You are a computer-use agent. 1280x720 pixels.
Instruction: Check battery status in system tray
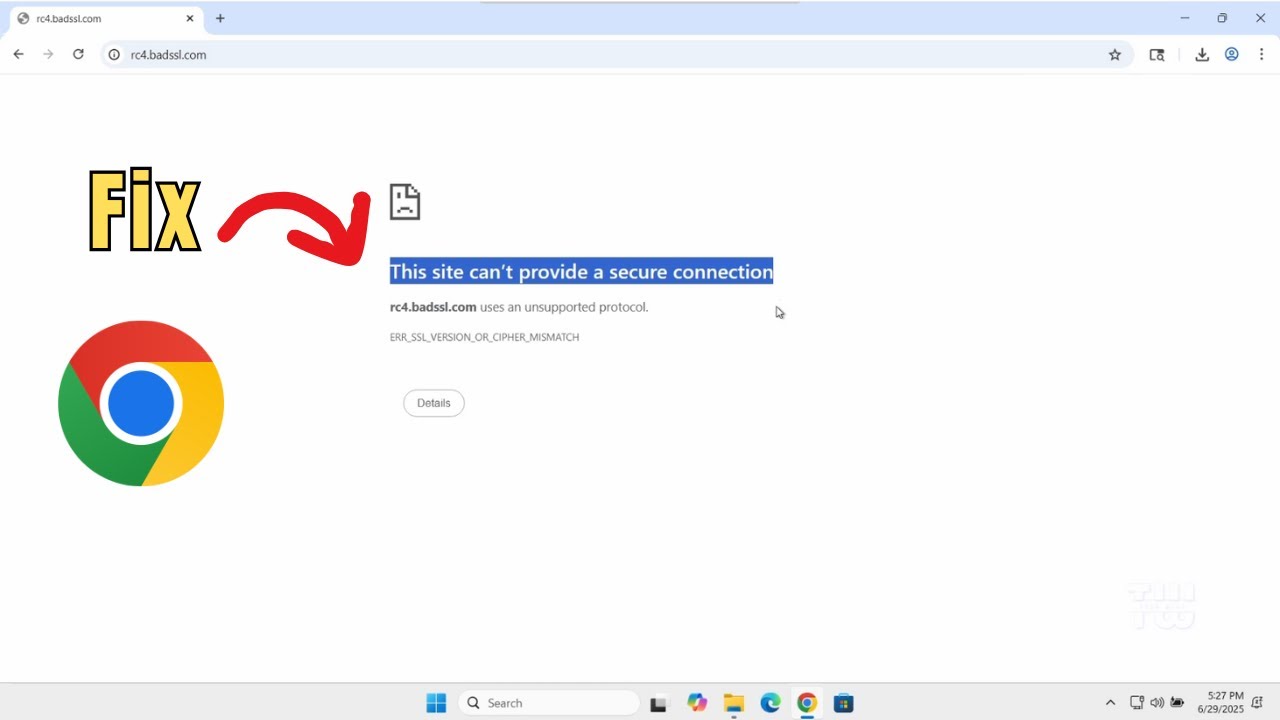coord(1178,703)
